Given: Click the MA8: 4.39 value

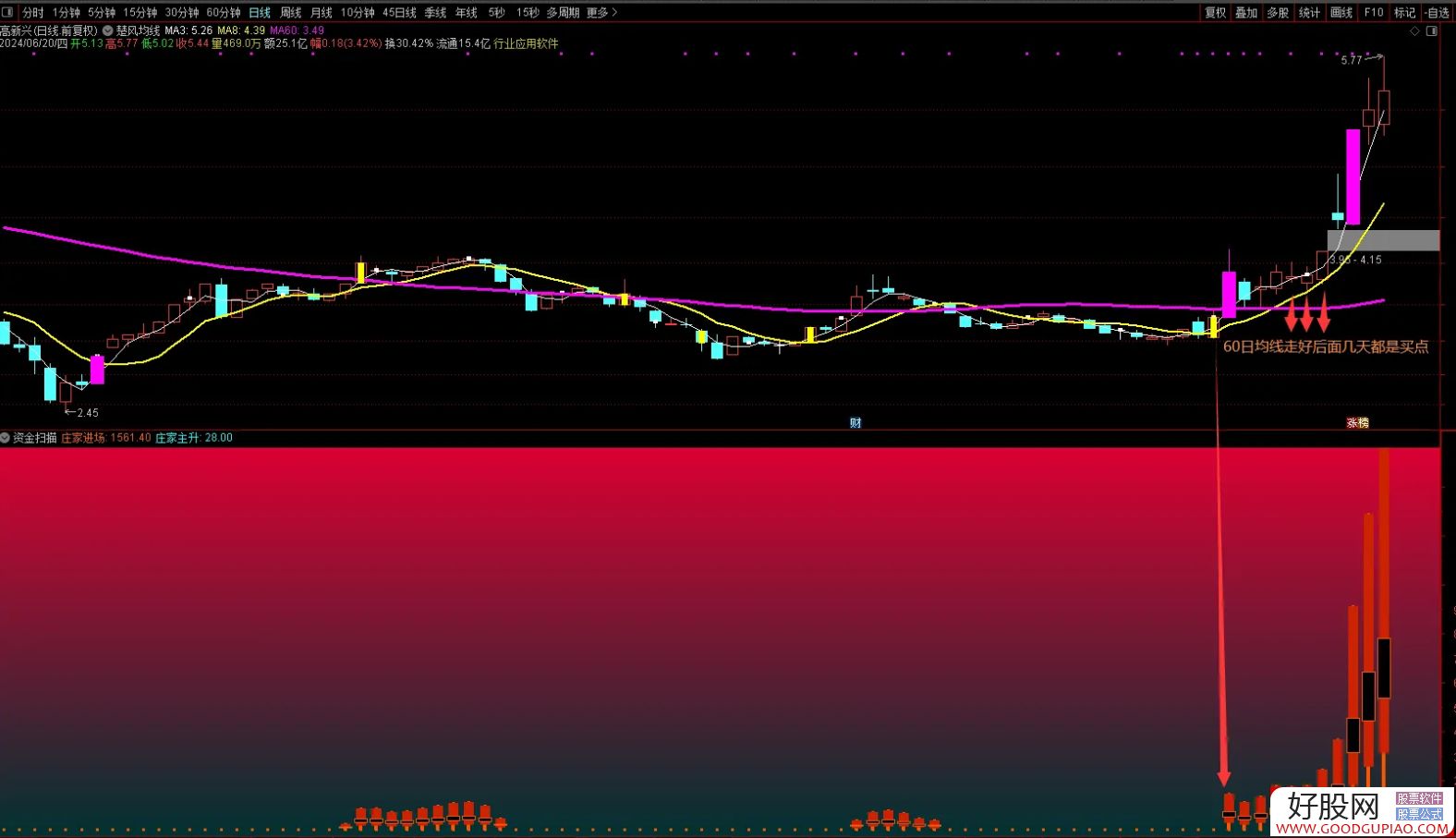Looking at the screenshot, I should pos(241,30).
